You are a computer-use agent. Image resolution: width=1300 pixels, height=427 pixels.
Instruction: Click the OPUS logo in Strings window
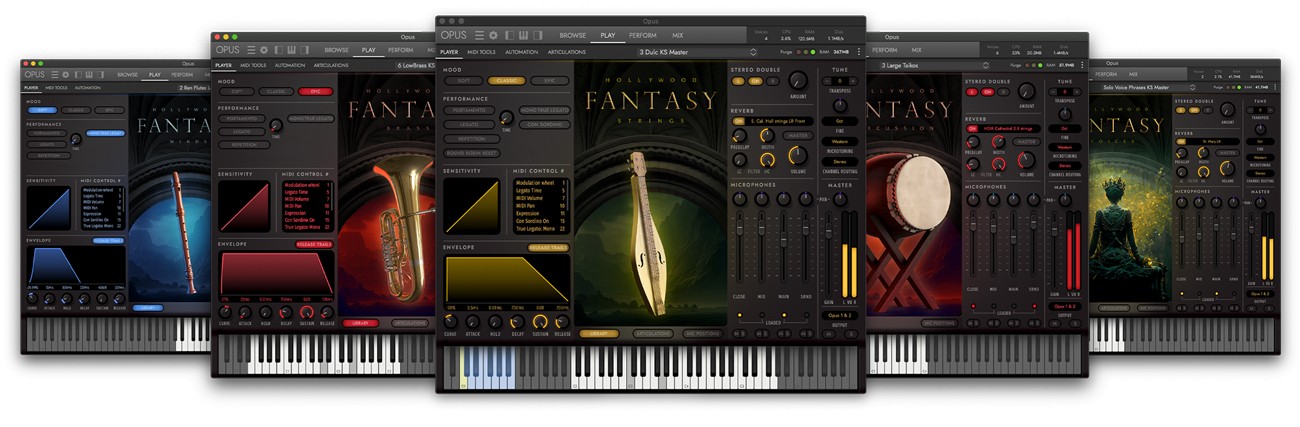[454, 35]
